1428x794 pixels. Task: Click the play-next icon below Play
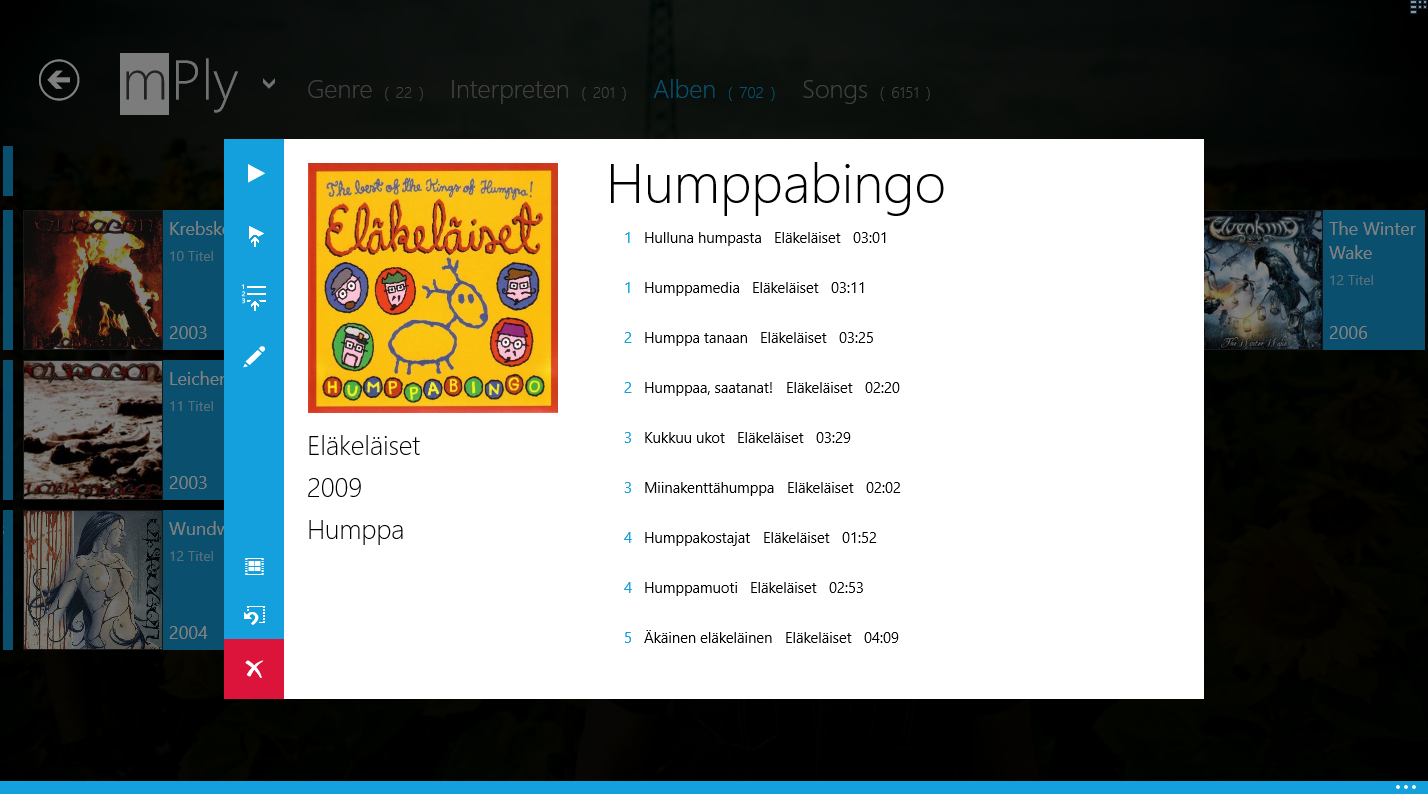click(x=255, y=237)
